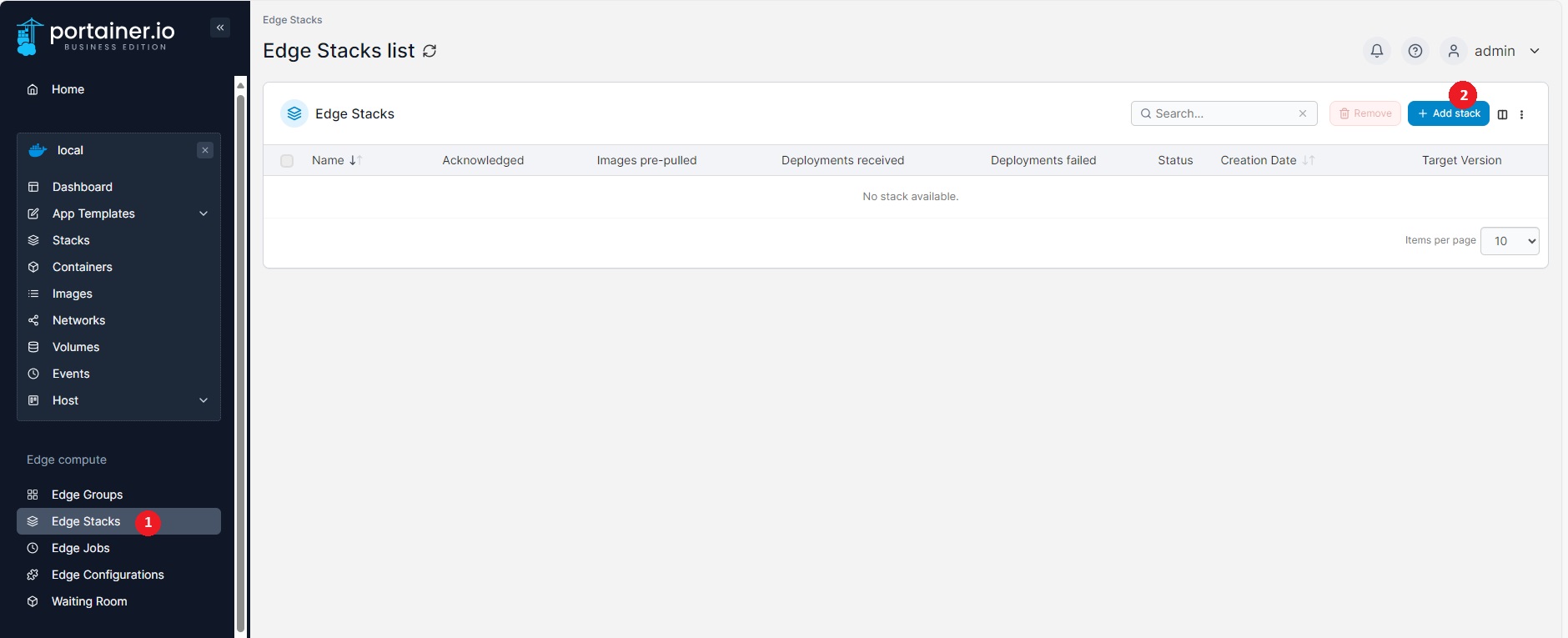The height and width of the screenshot is (638, 1568).
Task: Click the Portainer logo
Action: (96, 36)
